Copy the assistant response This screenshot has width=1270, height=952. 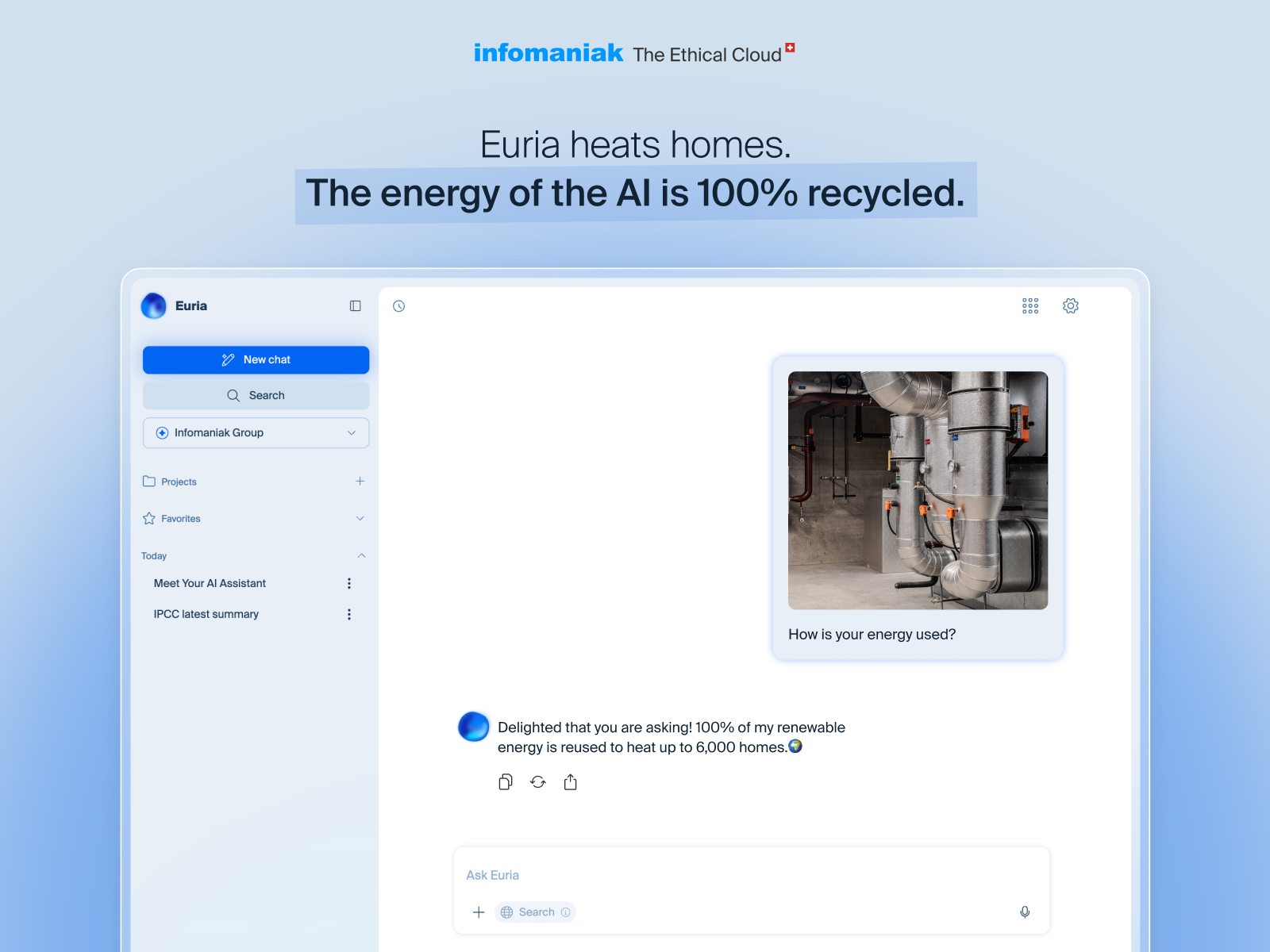(x=506, y=782)
